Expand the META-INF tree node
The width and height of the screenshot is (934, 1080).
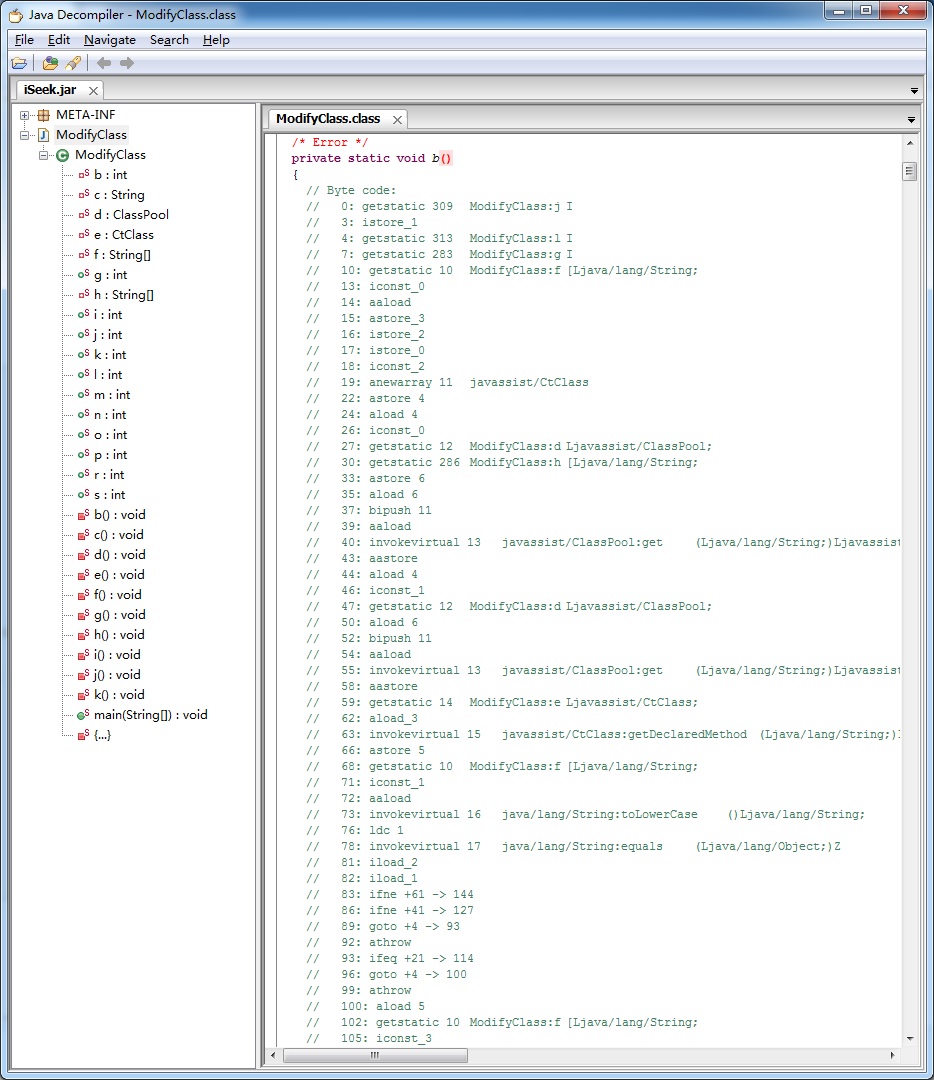click(25, 115)
